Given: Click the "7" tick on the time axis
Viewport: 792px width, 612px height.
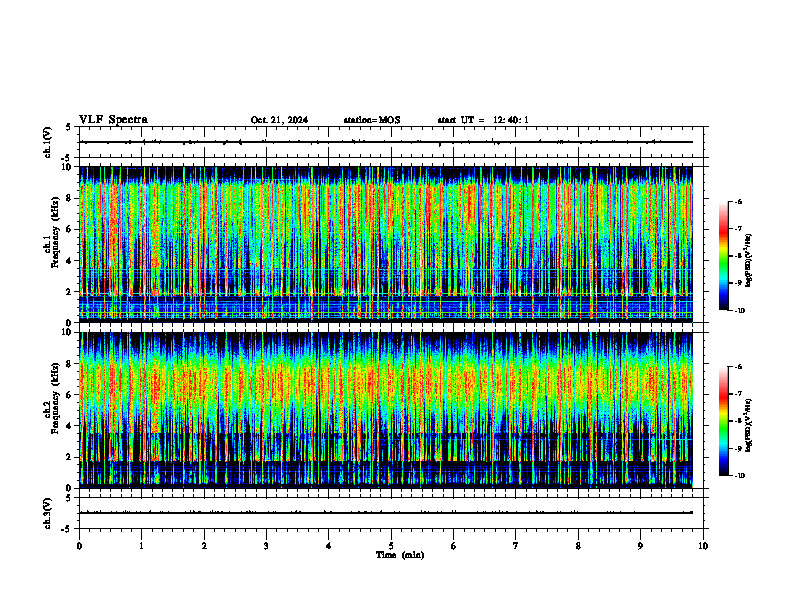Looking at the screenshot, I should 516,546.
